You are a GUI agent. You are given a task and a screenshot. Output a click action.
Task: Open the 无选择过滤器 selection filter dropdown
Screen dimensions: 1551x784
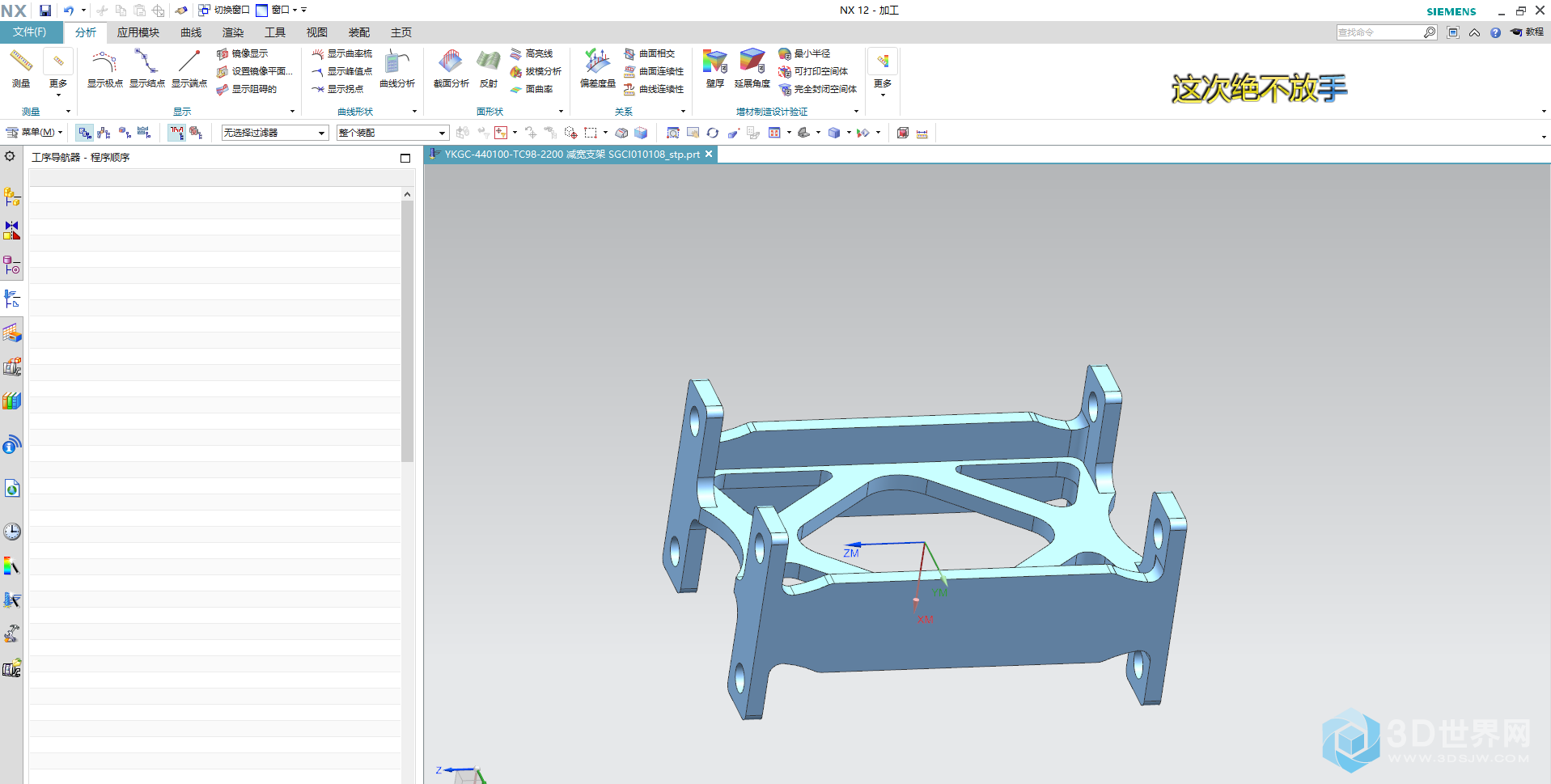(x=275, y=133)
